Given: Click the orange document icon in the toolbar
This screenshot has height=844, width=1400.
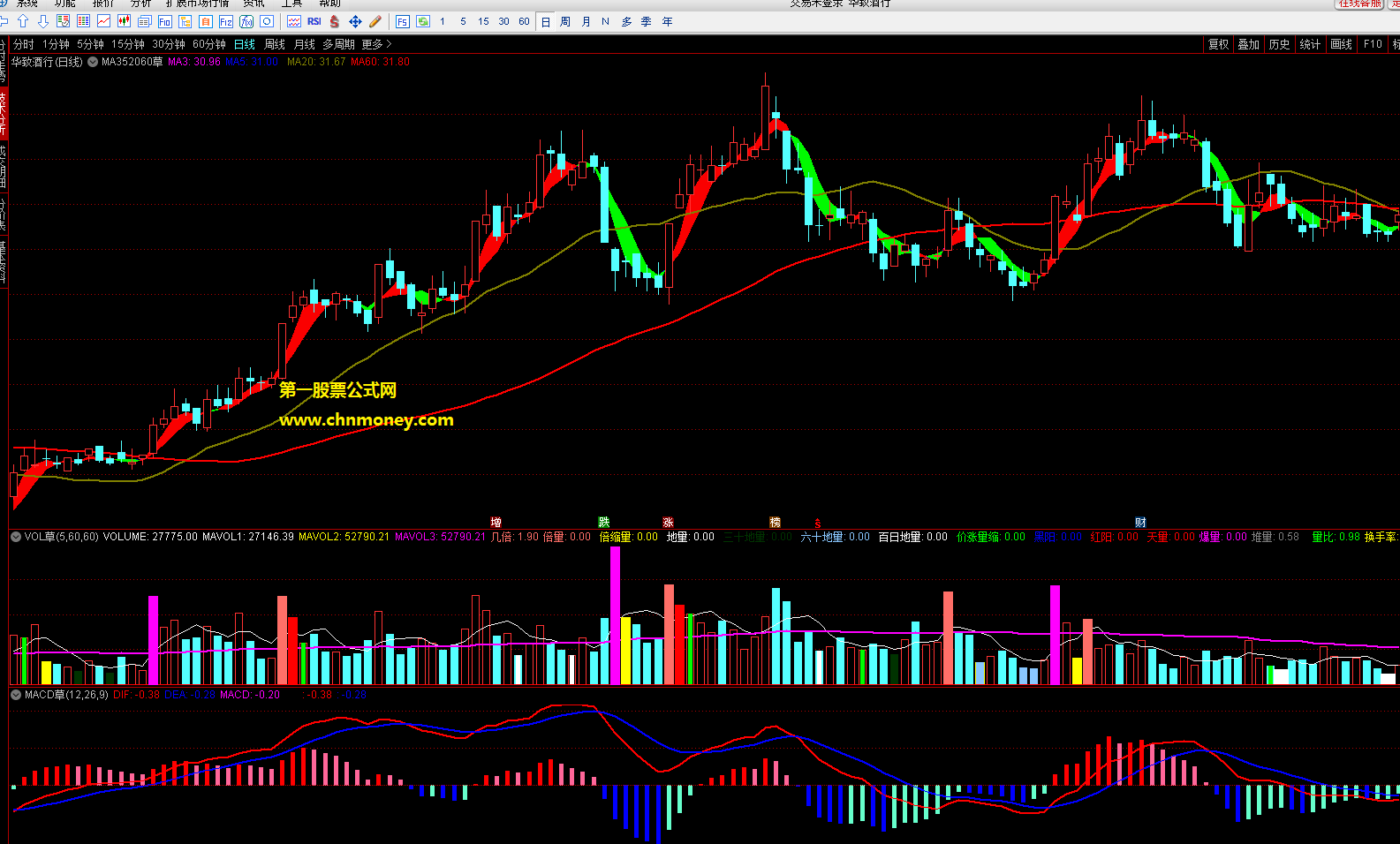Looking at the screenshot, I should (206, 21).
